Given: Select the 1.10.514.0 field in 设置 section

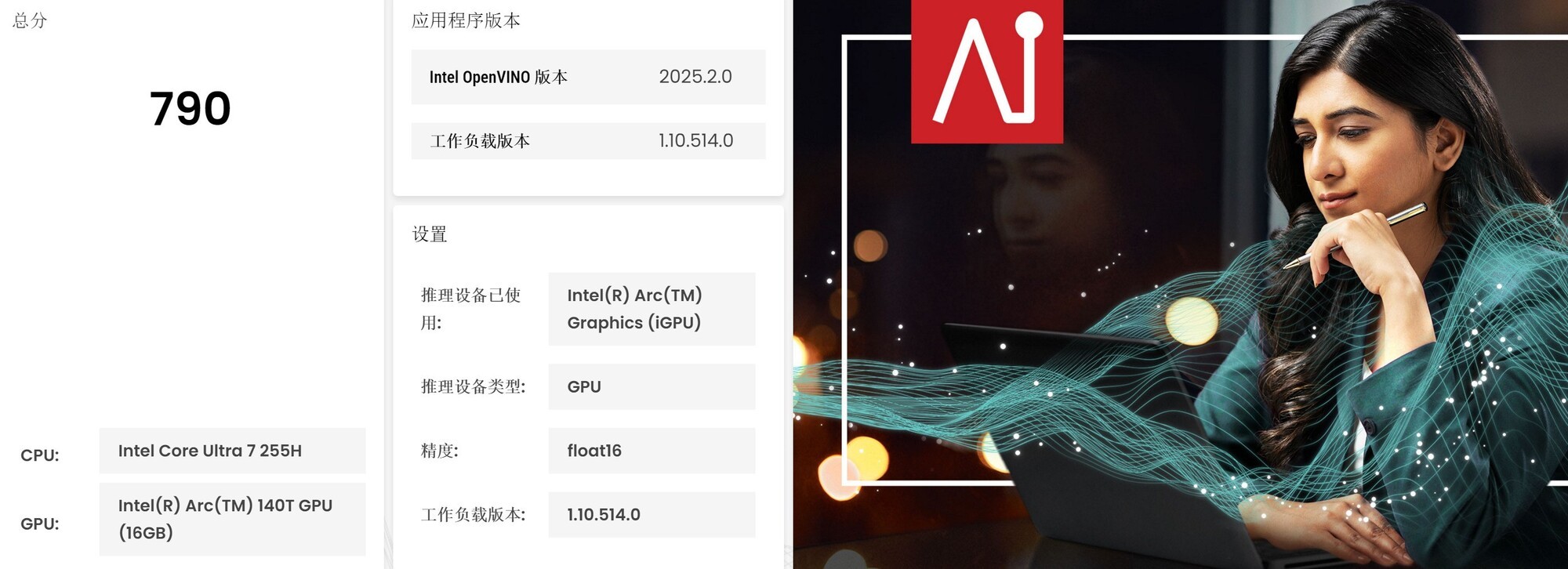Looking at the screenshot, I should coord(652,515).
